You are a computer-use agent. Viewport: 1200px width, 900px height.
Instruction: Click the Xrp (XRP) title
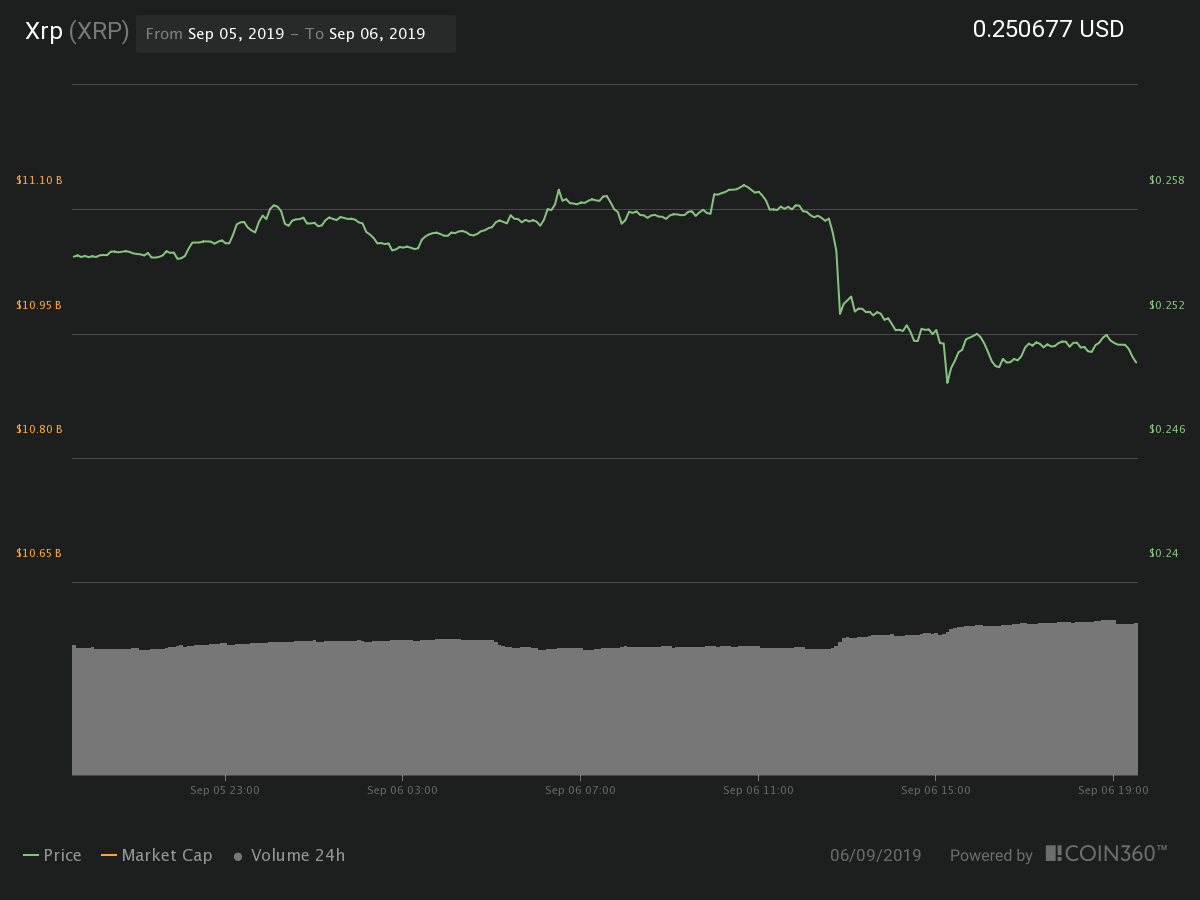(x=77, y=32)
